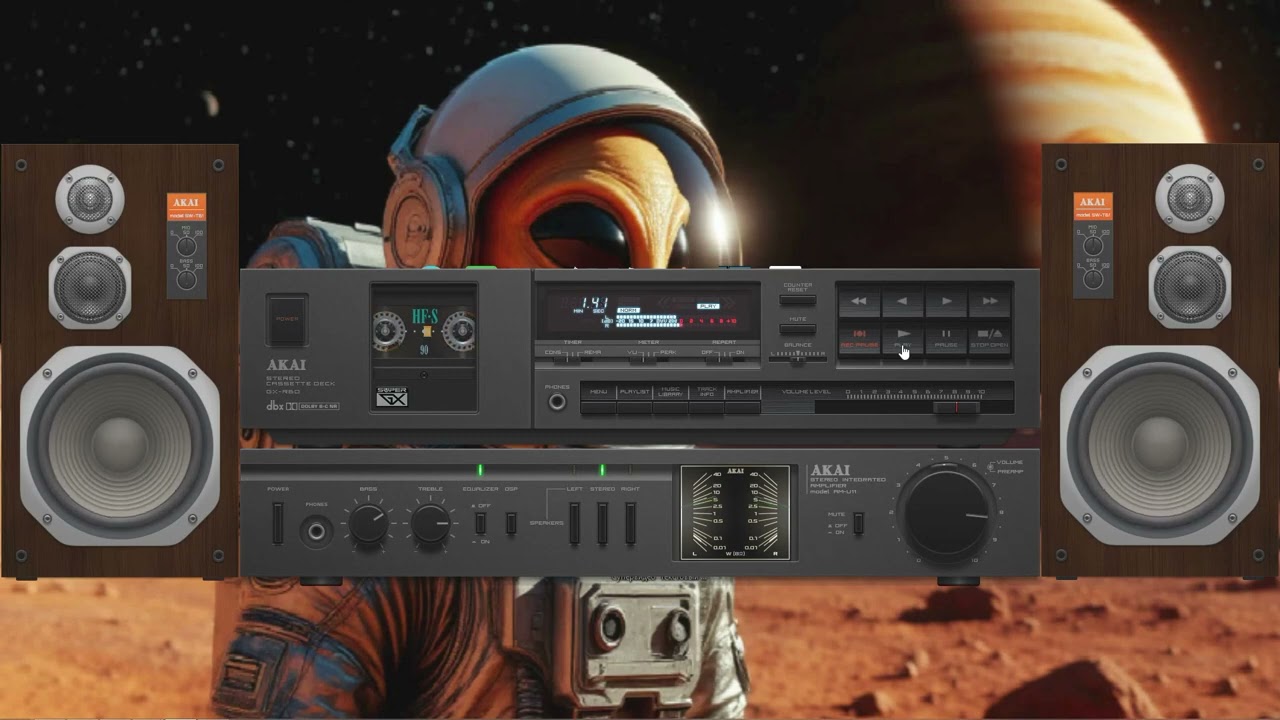Start recording with REC PAUSE button

click(x=859, y=336)
